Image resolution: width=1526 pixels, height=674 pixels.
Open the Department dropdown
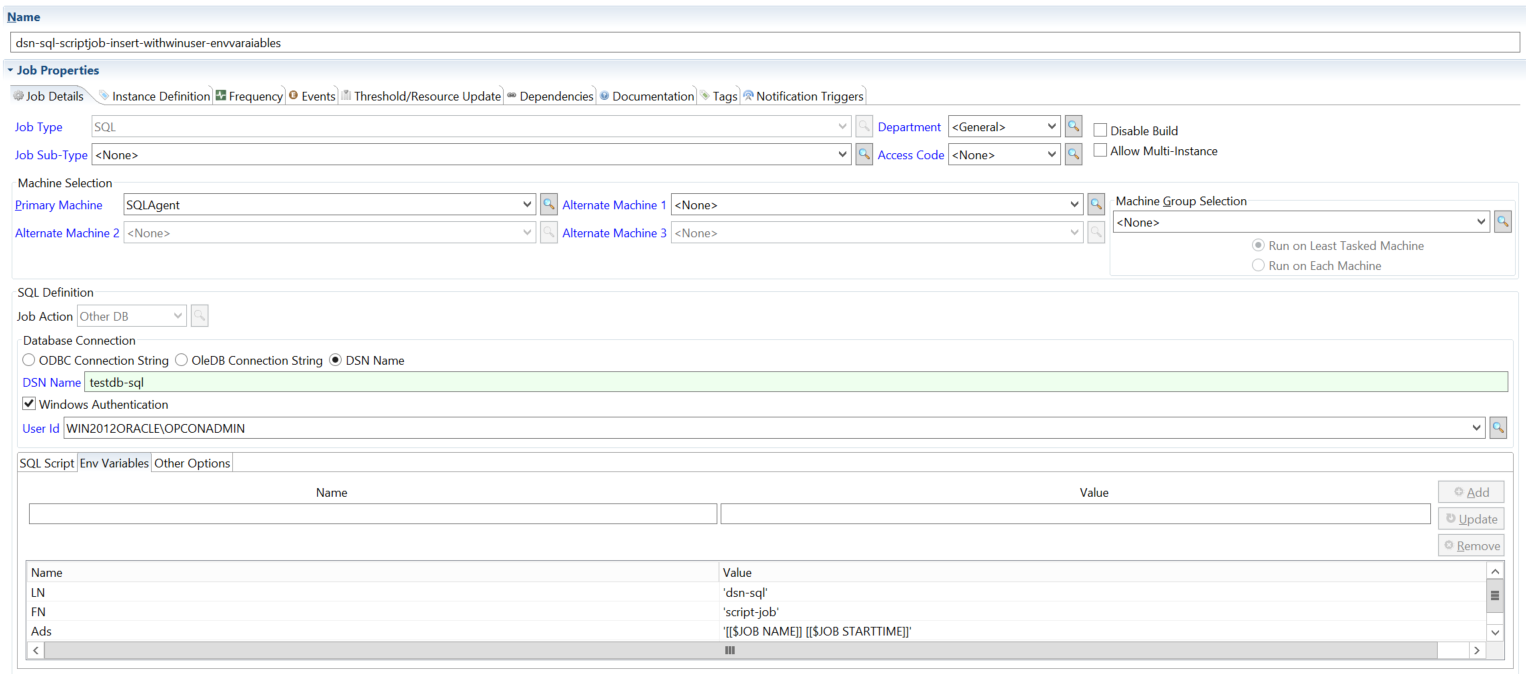click(1052, 127)
